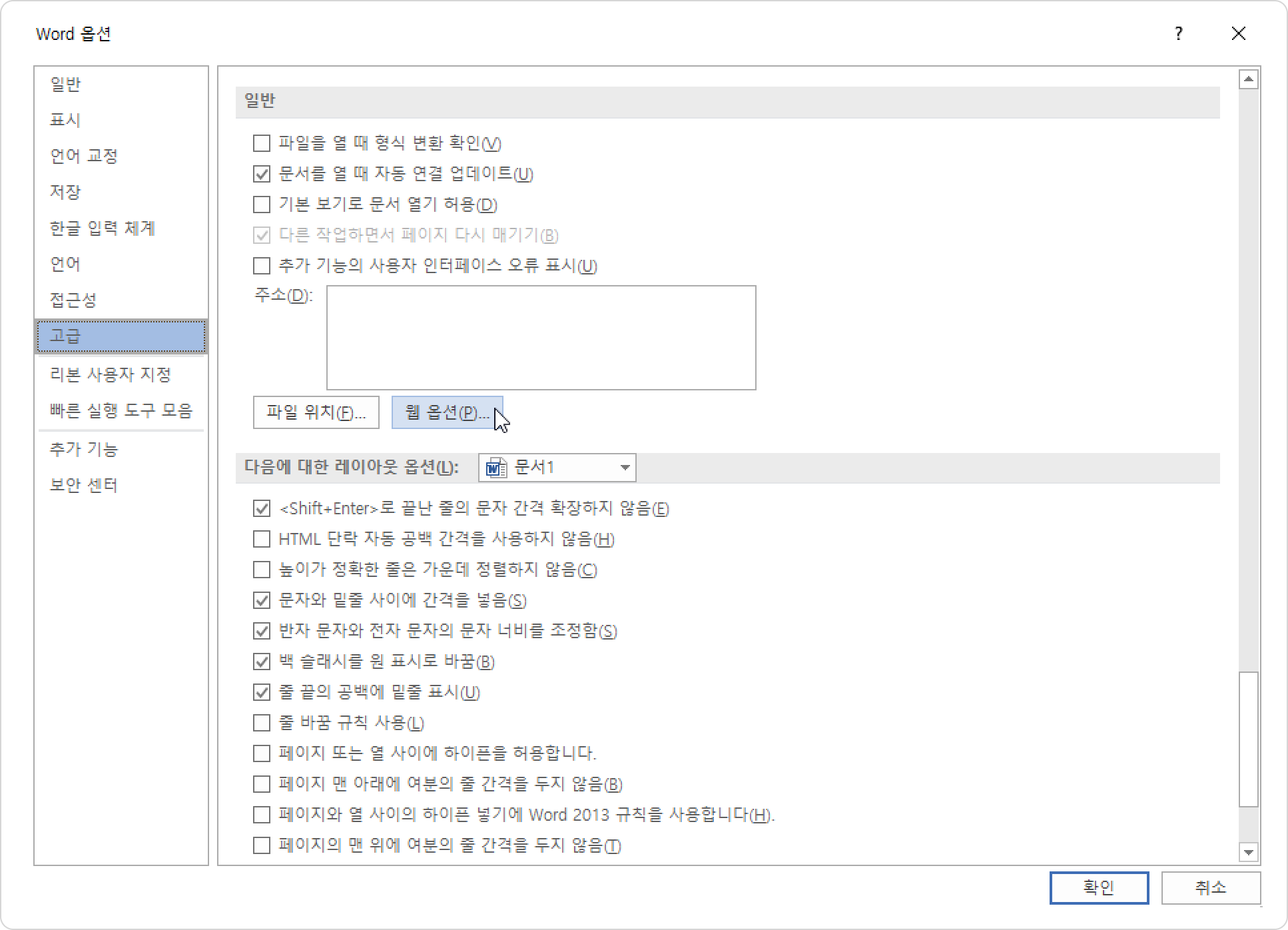1288x930 pixels.
Task: Cancel with the 취소 button
Action: [x=1211, y=887]
